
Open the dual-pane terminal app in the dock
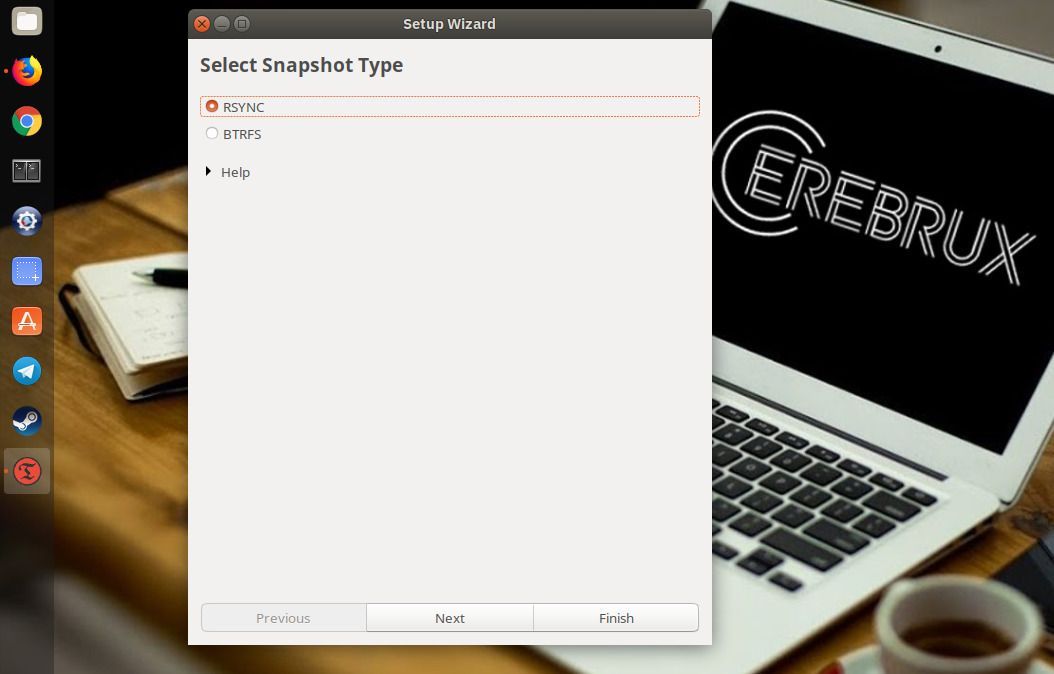click(x=25, y=170)
